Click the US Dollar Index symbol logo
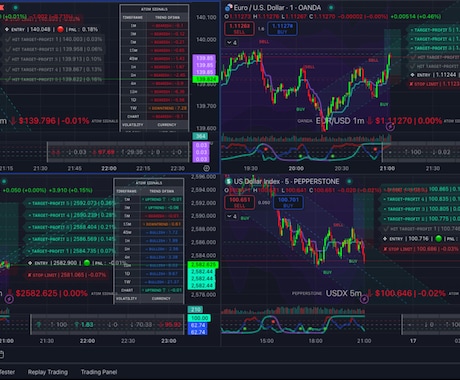460x380 pixels. pos(228,181)
